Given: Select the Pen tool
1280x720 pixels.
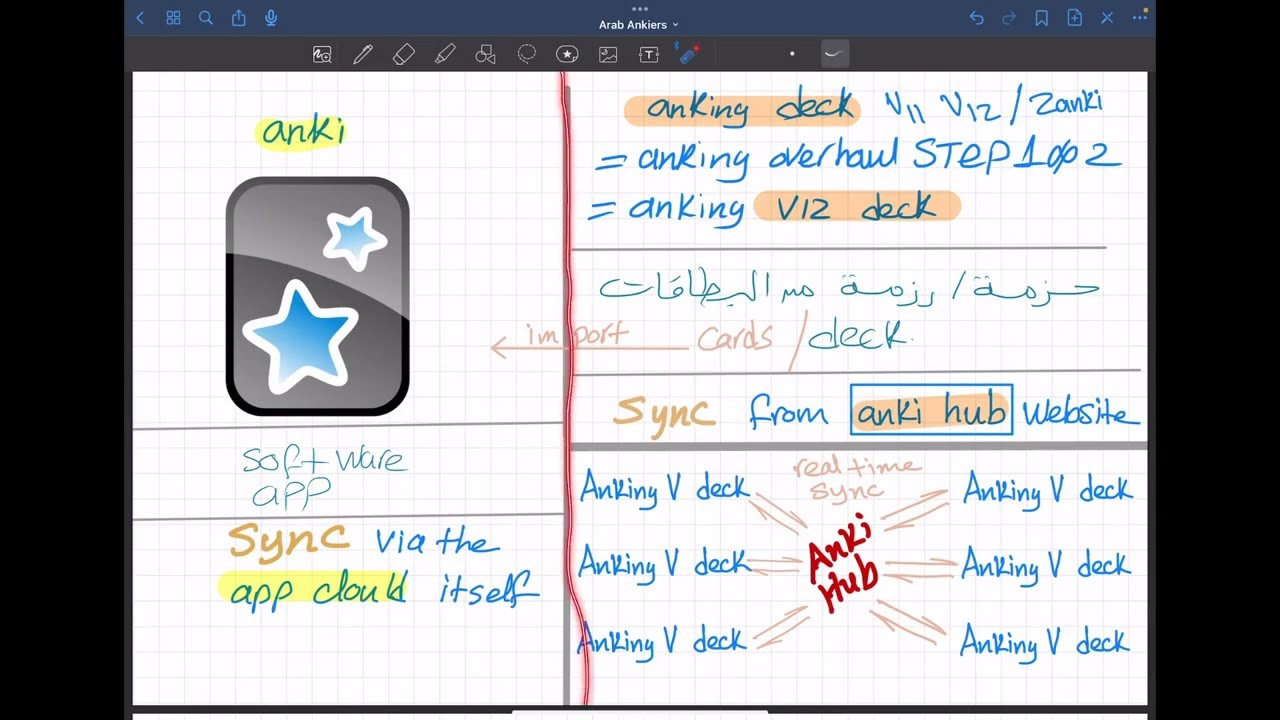Looking at the screenshot, I should point(363,55).
